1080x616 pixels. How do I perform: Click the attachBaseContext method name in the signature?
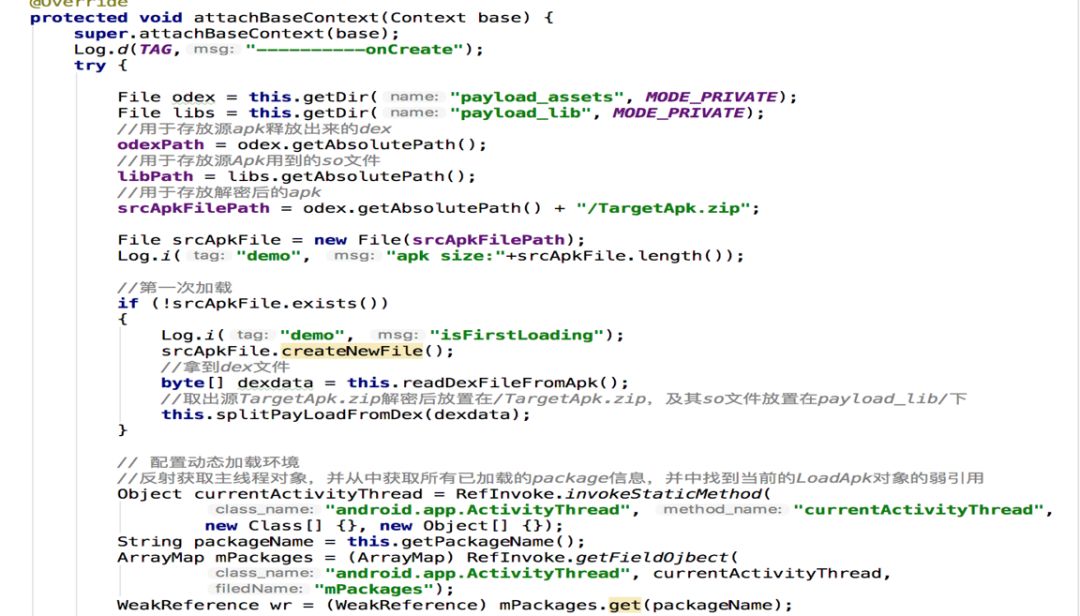click(x=286, y=18)
